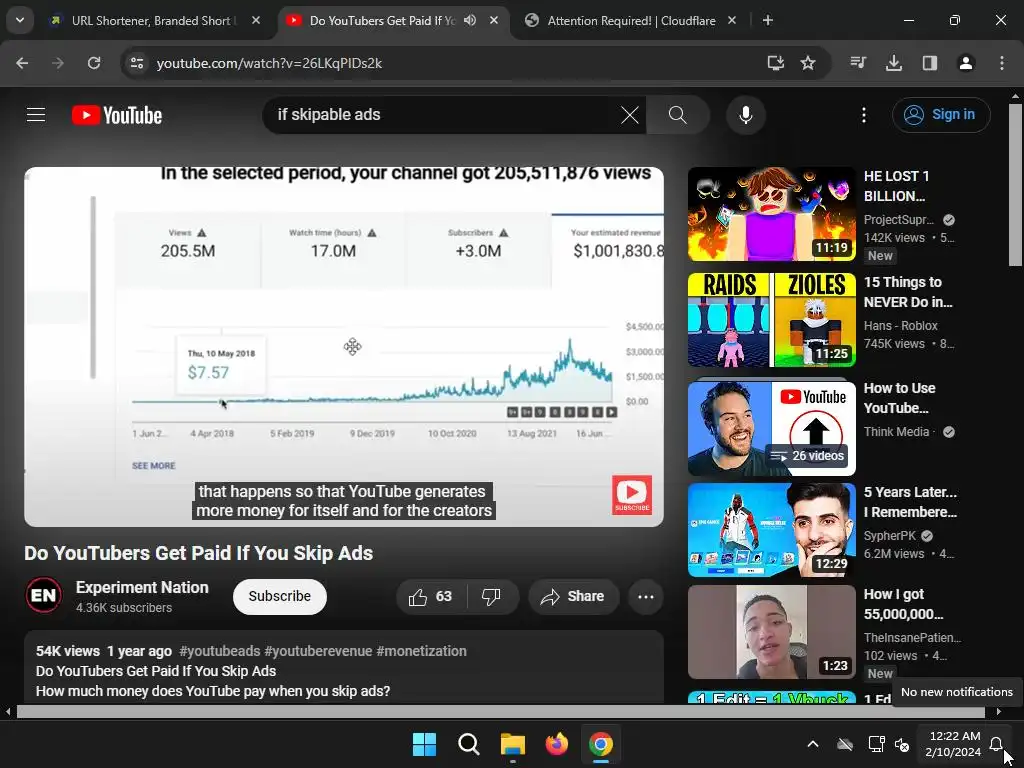Click the search input field
Screen dimensions: 1024x768
coord(444,115)
